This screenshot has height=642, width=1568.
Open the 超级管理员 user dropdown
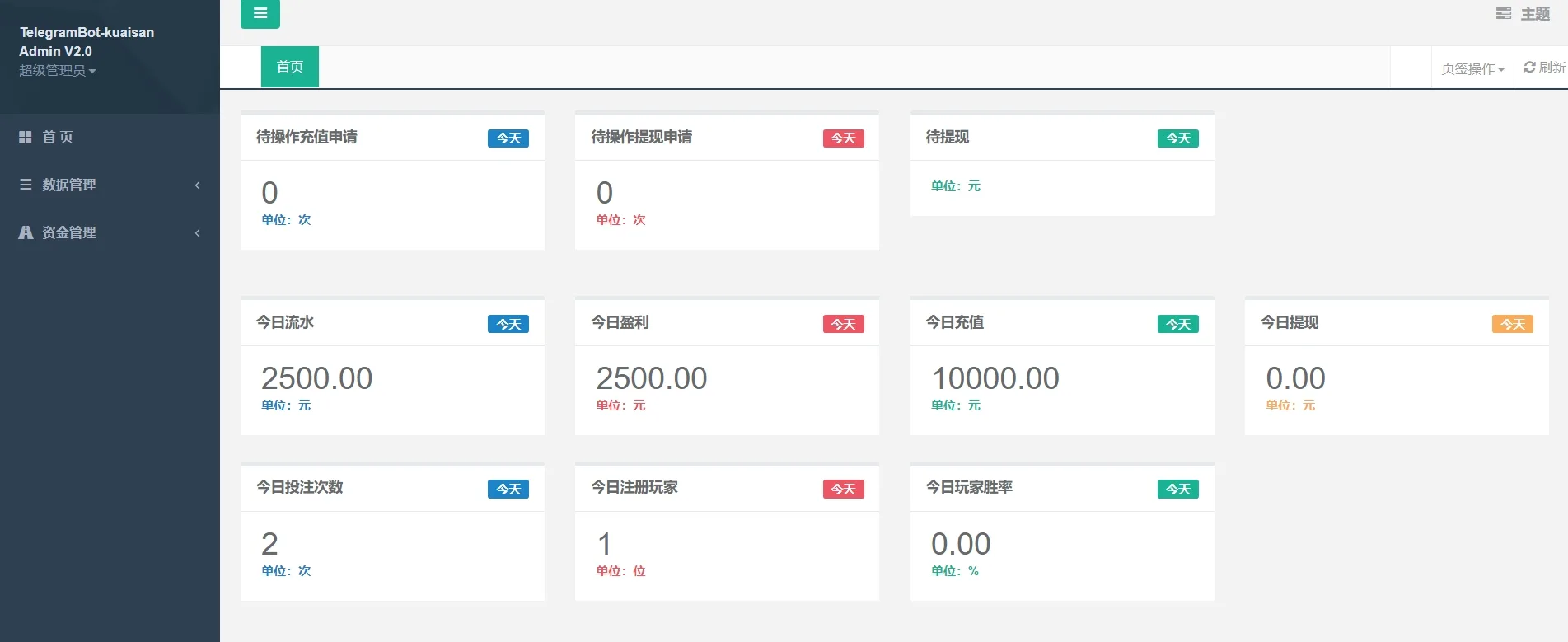tap(57, 71)
